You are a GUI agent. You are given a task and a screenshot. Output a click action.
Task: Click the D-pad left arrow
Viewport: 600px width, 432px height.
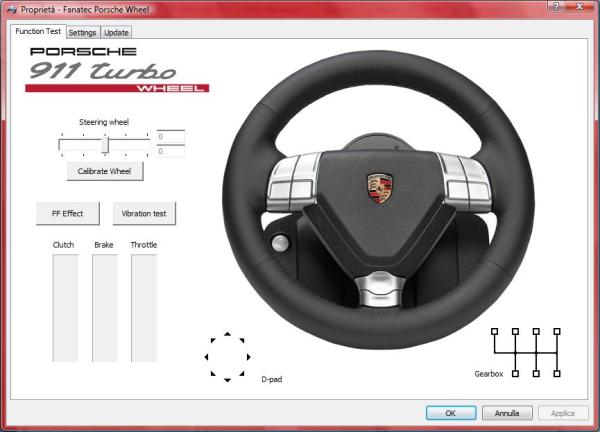pyautogui.click(x=206, y=357)
